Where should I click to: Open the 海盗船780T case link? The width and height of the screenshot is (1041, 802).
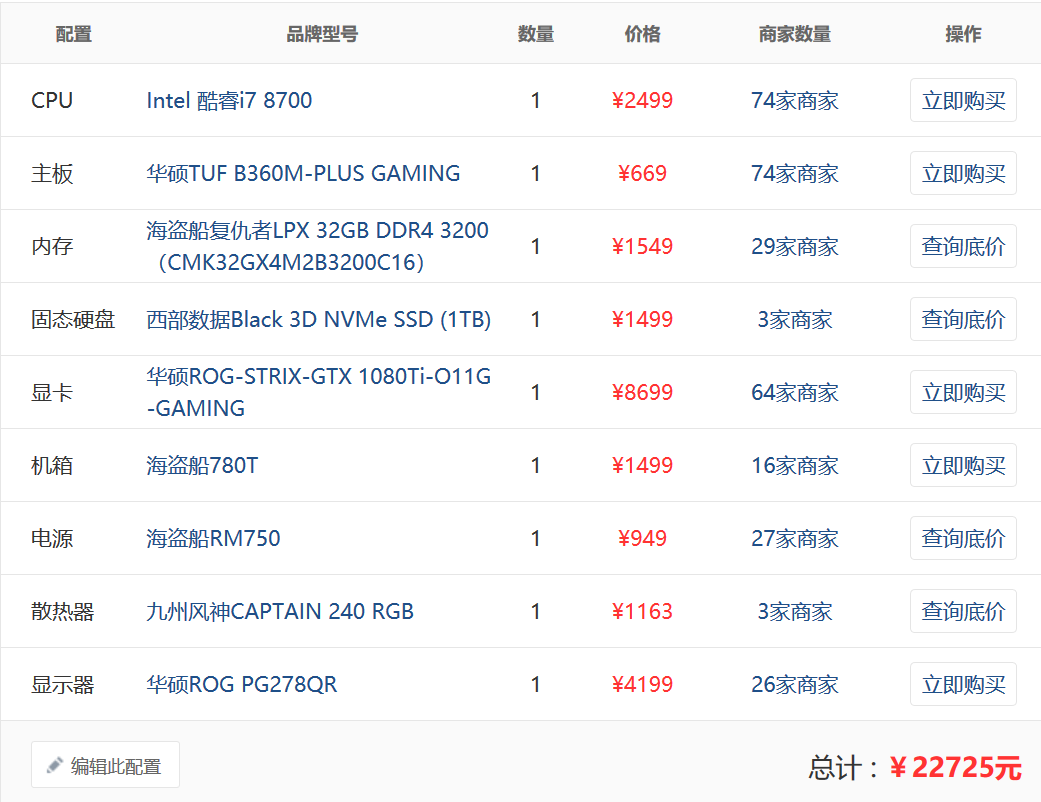pos(202,465)
